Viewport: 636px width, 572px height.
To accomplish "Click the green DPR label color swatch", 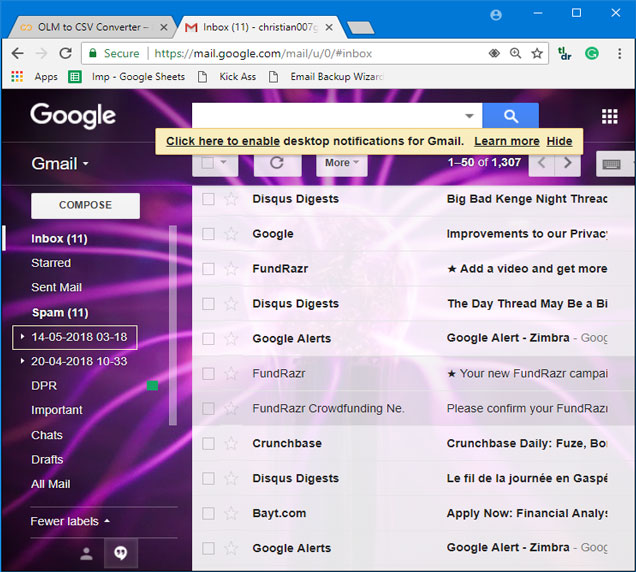I will click(x=153, y=385).
